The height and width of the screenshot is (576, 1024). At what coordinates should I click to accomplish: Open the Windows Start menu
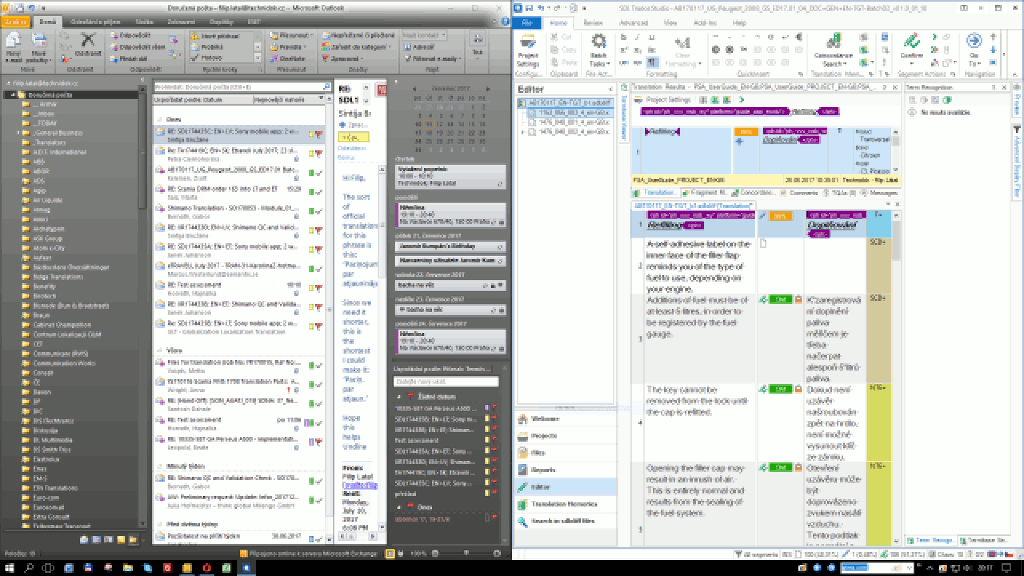click(10, 568)
